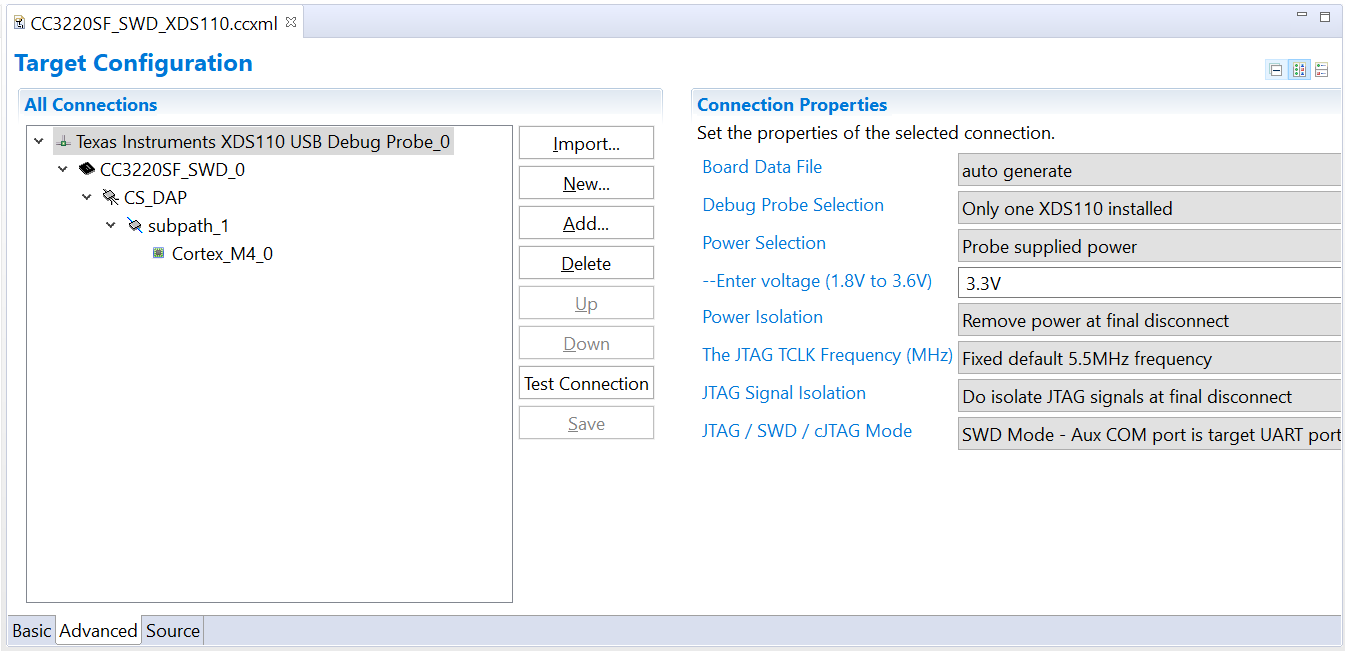
Task: Collapse the subpath_1 tree node
Action: 111,226
